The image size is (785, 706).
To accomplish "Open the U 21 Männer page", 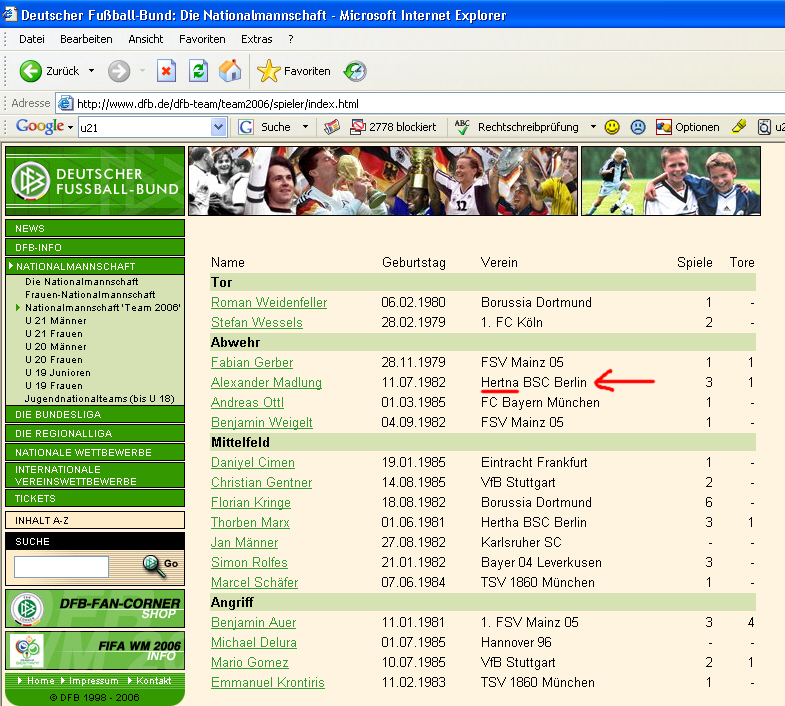I will (x=56, y=320).
